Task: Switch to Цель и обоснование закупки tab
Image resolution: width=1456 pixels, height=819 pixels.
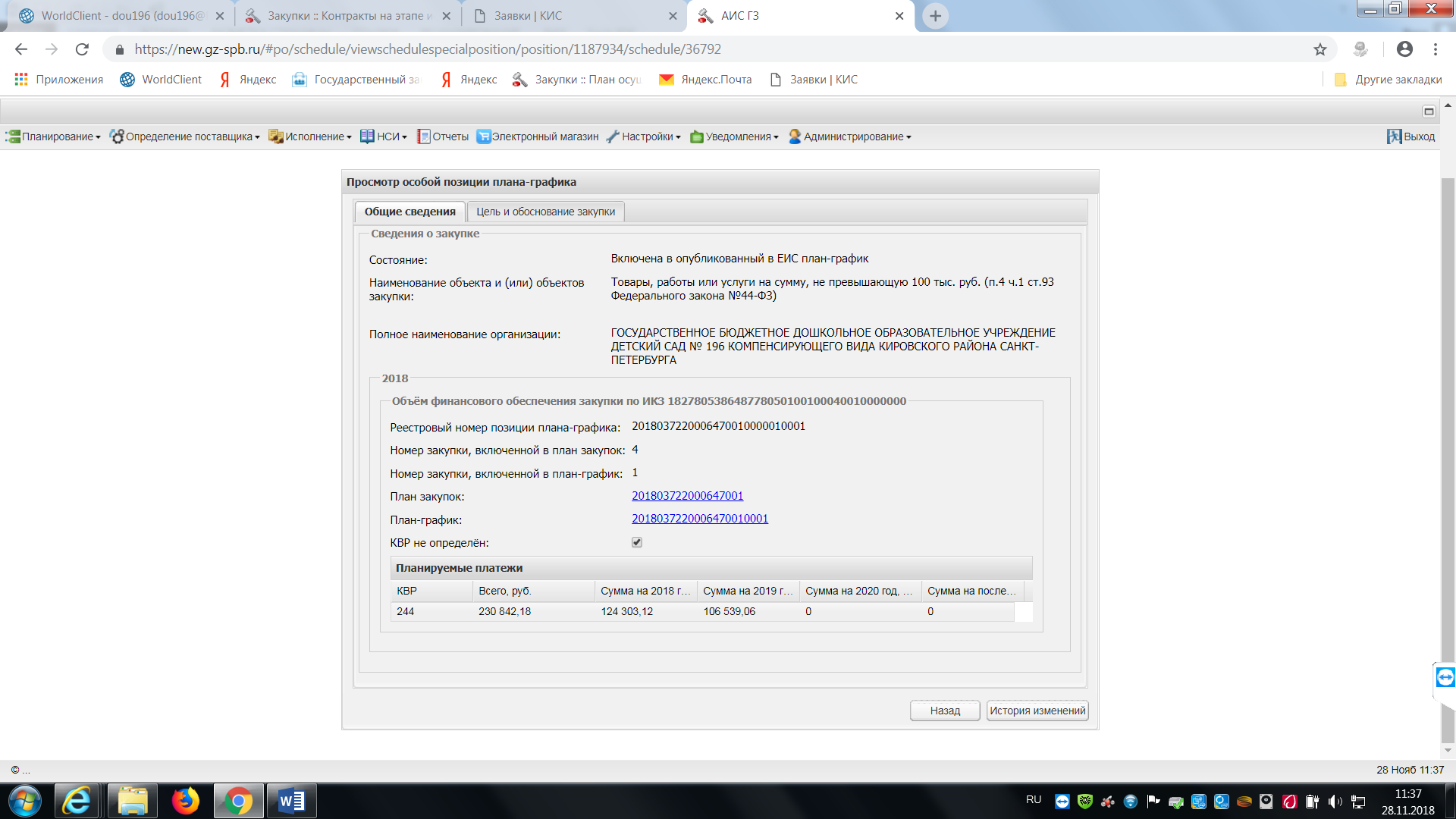Action: (x=545, y=212)
